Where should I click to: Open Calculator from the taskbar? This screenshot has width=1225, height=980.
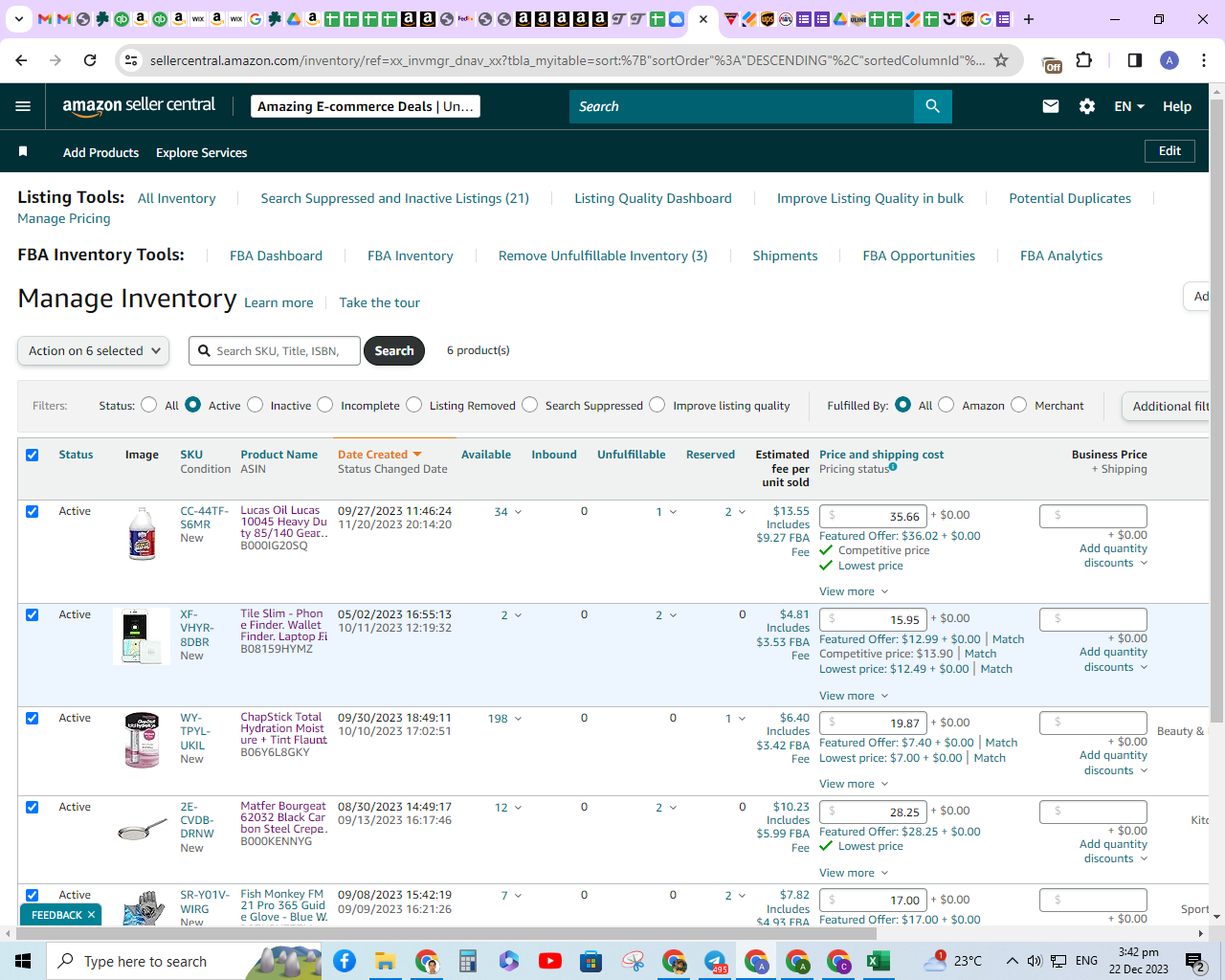[468, 961]
